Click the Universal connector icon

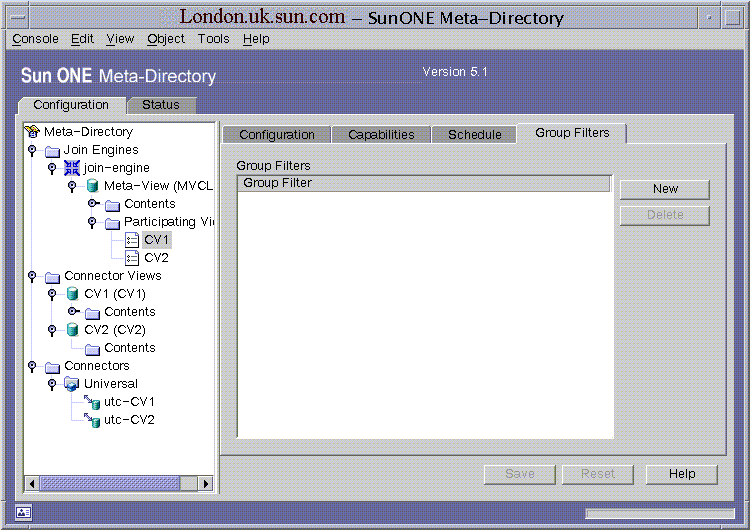(x=72, y=384)
